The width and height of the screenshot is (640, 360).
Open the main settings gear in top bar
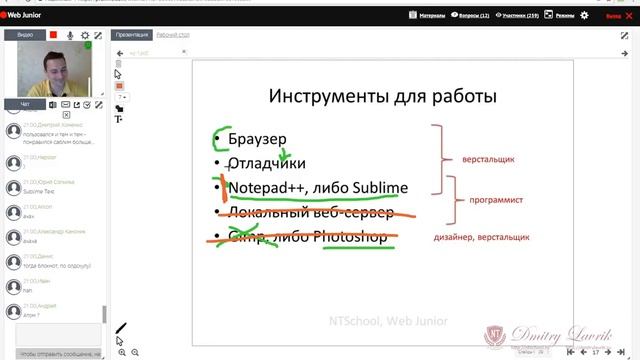(x=584, y=15)
